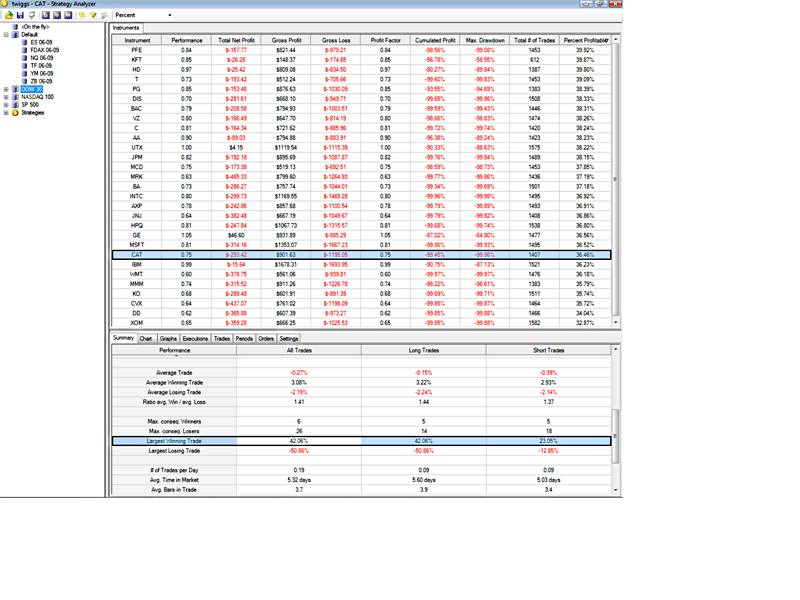Expand the Strategies tree node
The height and width of the screenshot is (600, 800).
(x=6, y=113)
